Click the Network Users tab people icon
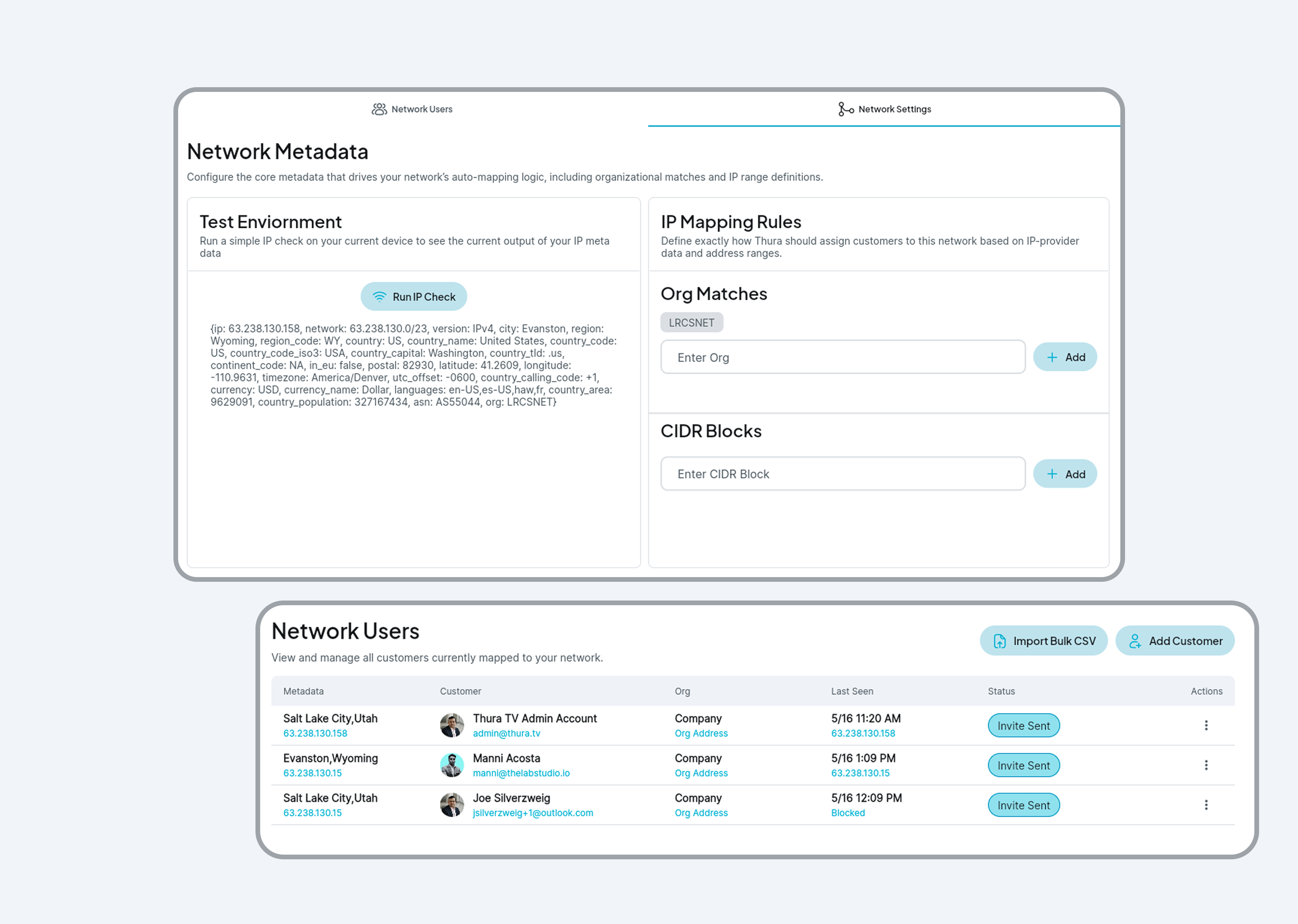Viewport: 1298px width, 924px height. tap(379, 109)
